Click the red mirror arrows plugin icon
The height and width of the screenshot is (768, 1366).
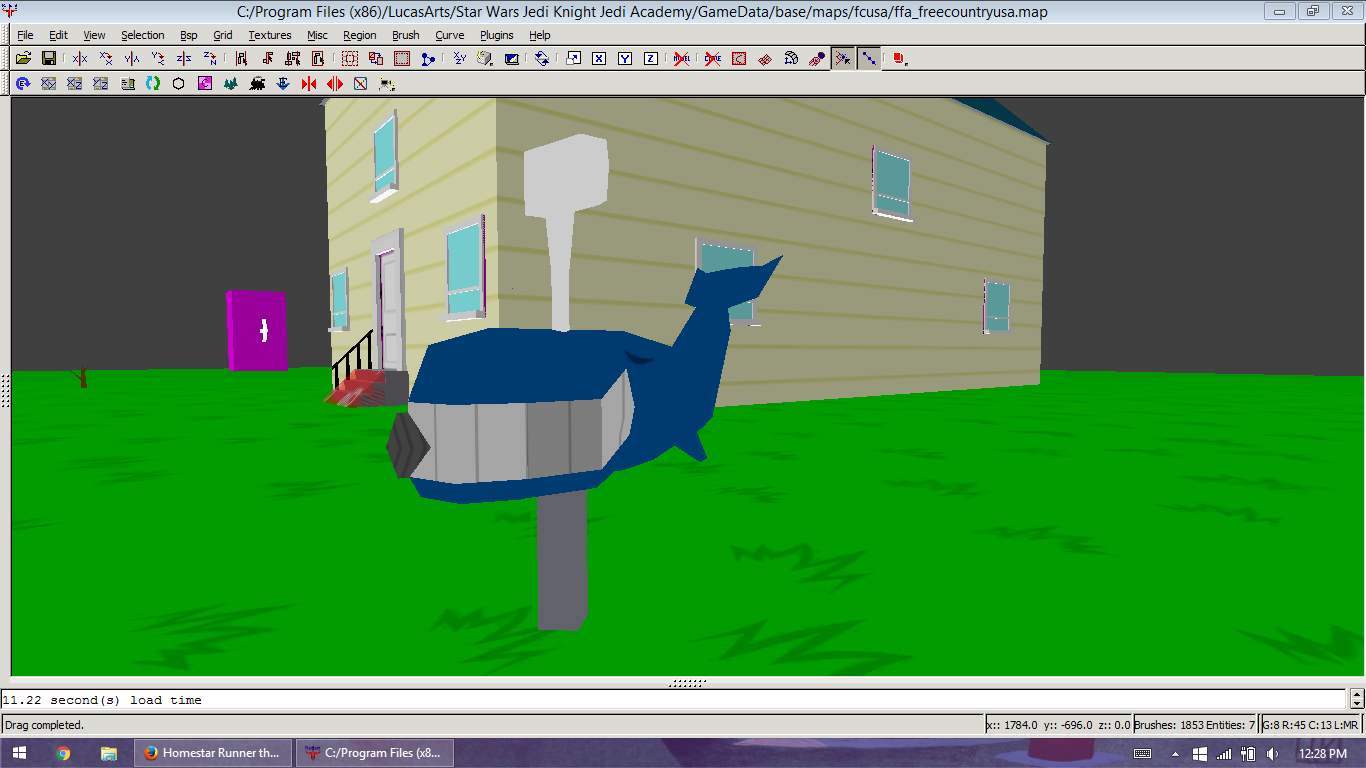tap(309, 84)
